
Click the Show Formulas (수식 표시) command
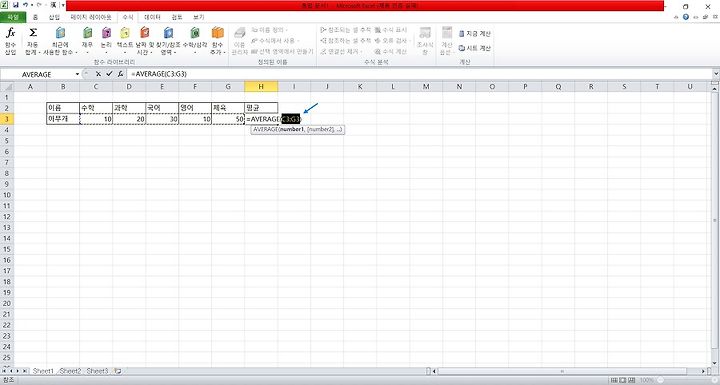pos(391,30)
